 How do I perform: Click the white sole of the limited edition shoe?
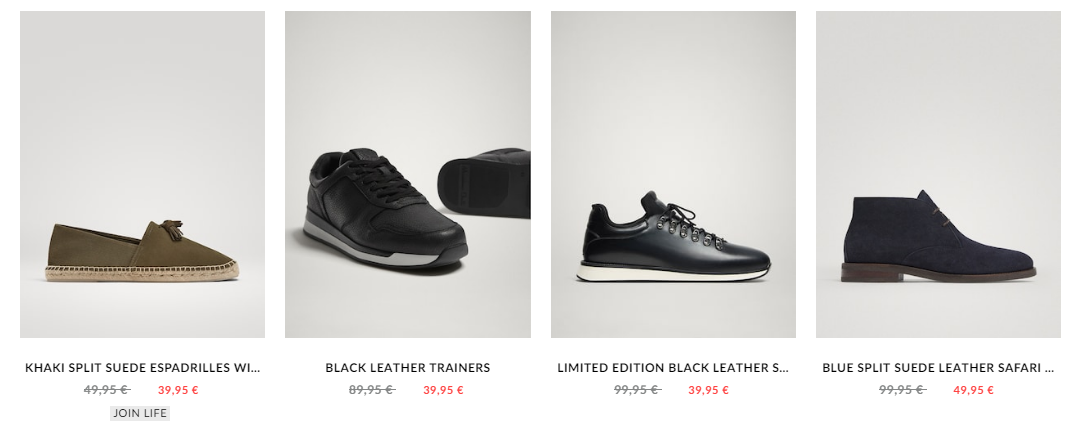tap(673, 272)
